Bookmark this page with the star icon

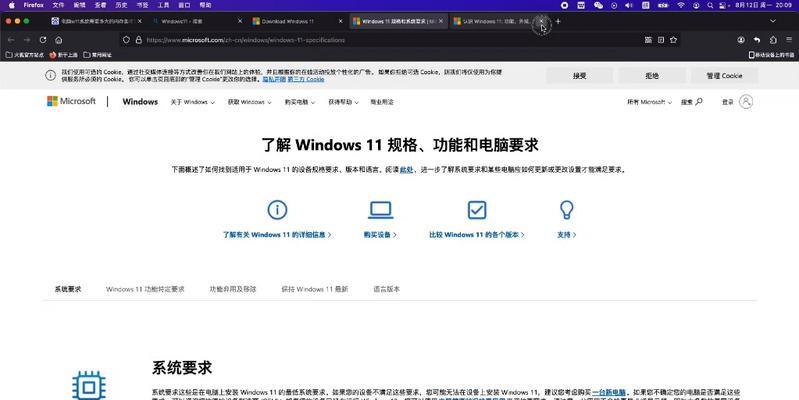point(673,40)
